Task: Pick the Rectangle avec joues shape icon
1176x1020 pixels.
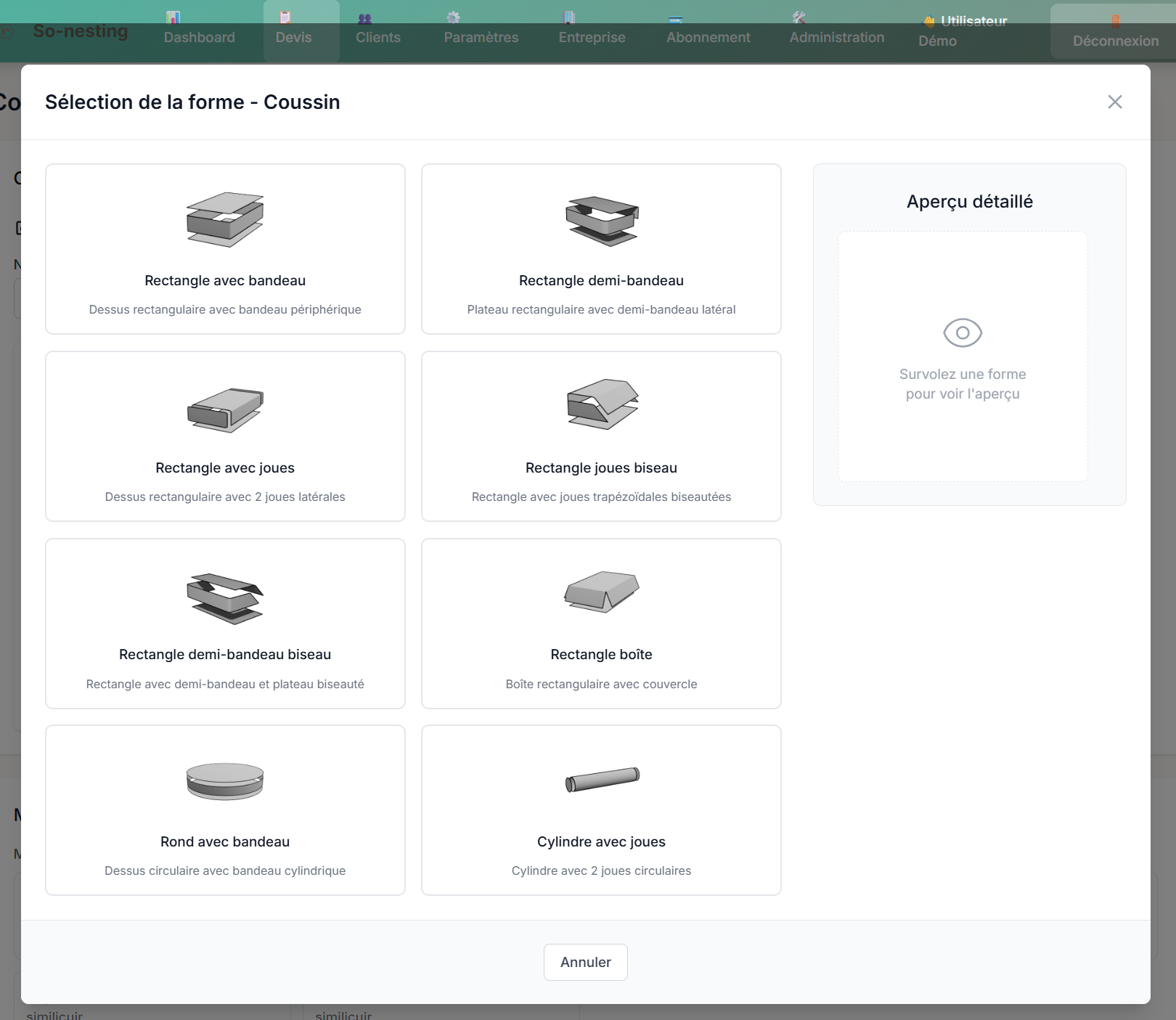Action: point(225,409)
